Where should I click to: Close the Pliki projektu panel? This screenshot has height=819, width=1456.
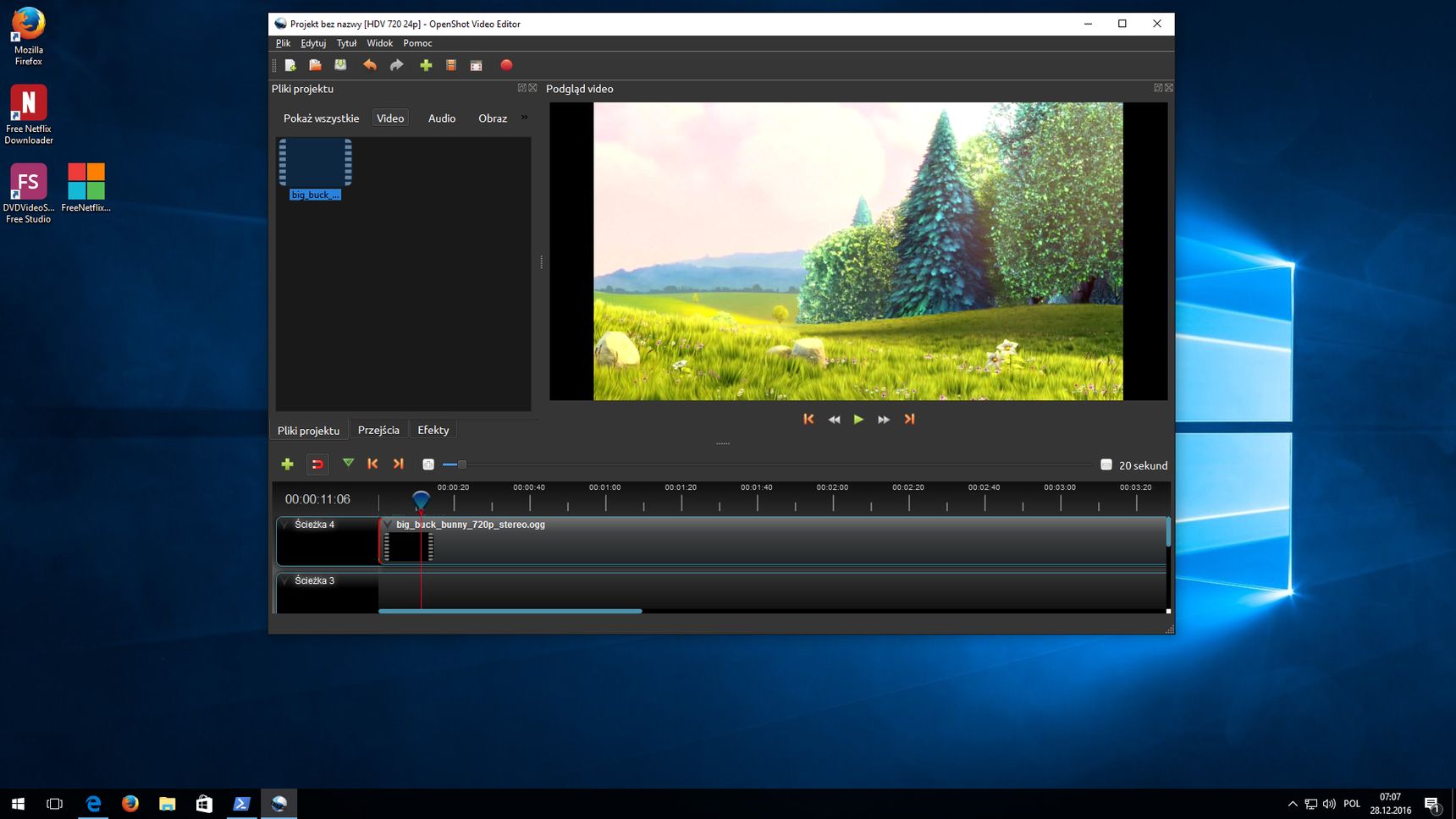pyautogui.click(x=532, y=88)
